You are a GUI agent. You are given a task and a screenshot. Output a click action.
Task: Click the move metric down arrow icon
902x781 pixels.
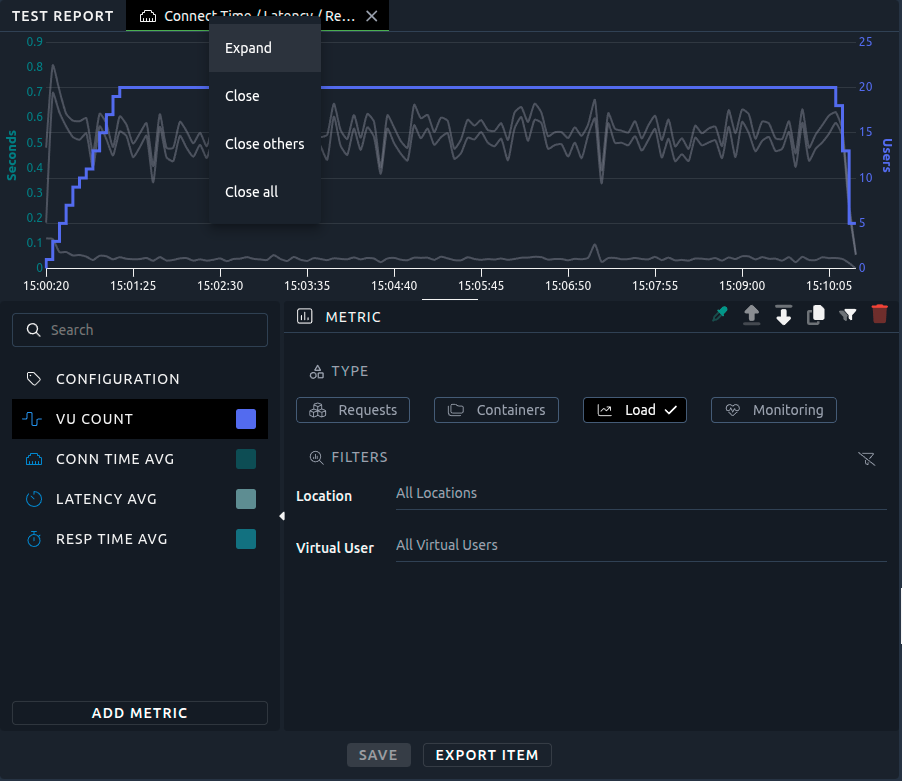(784, 315)
